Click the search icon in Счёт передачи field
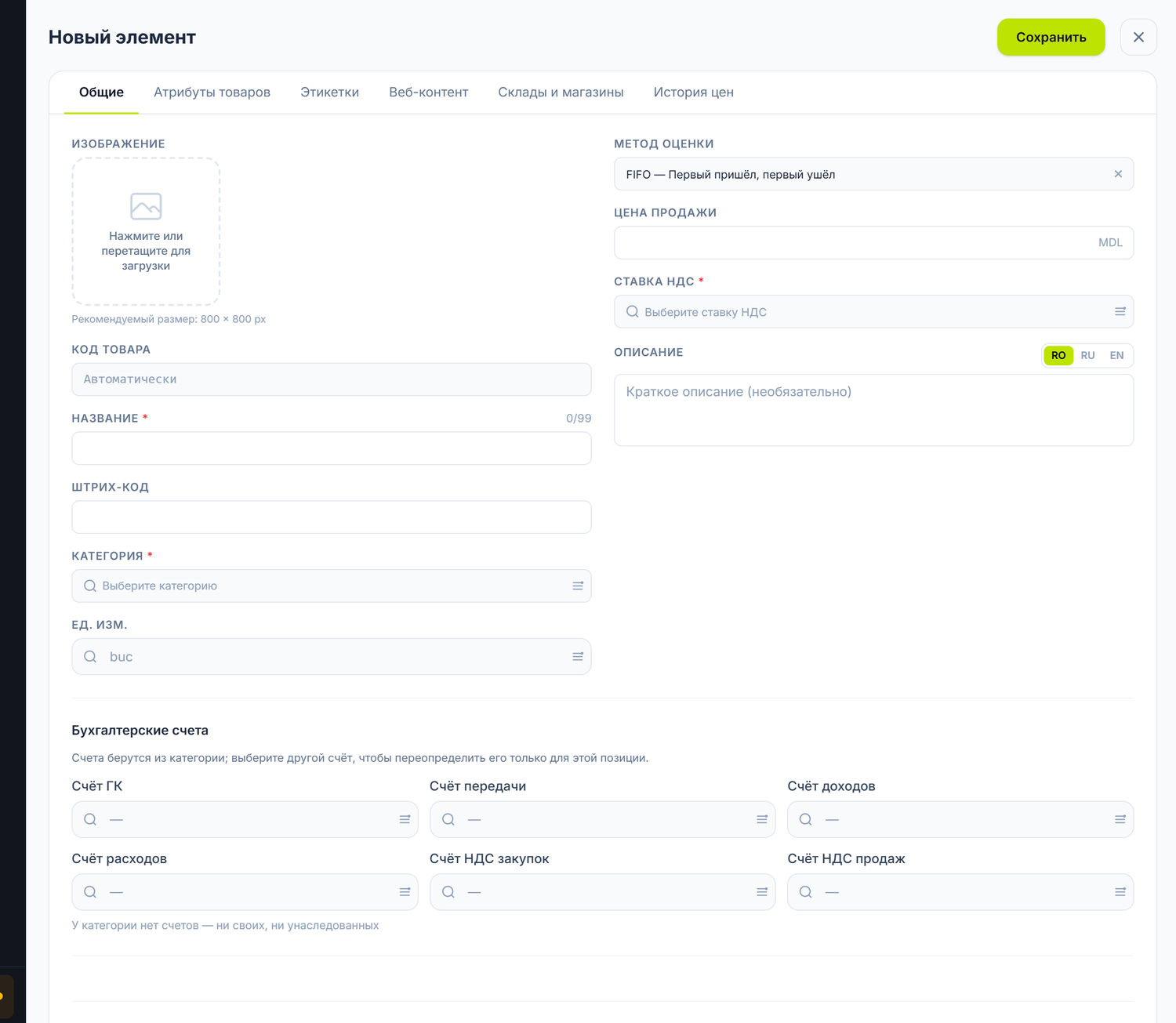 pos(448,819)
